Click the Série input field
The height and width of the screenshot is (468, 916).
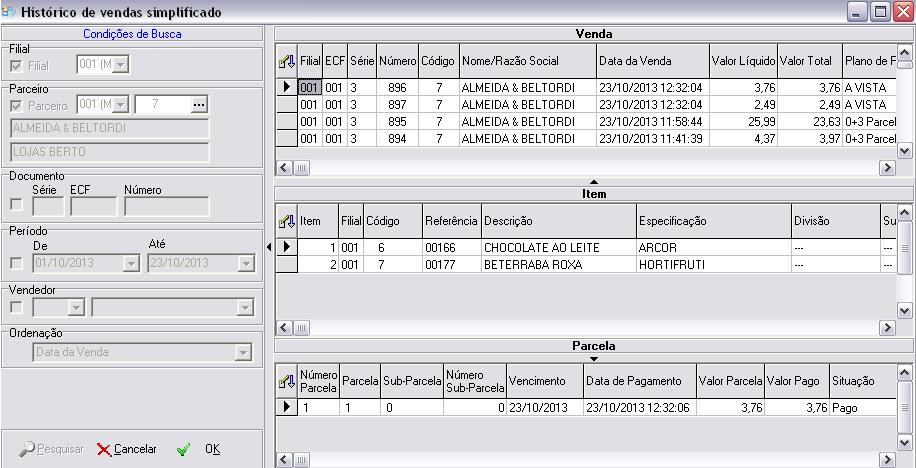click(x=48, y=206)
